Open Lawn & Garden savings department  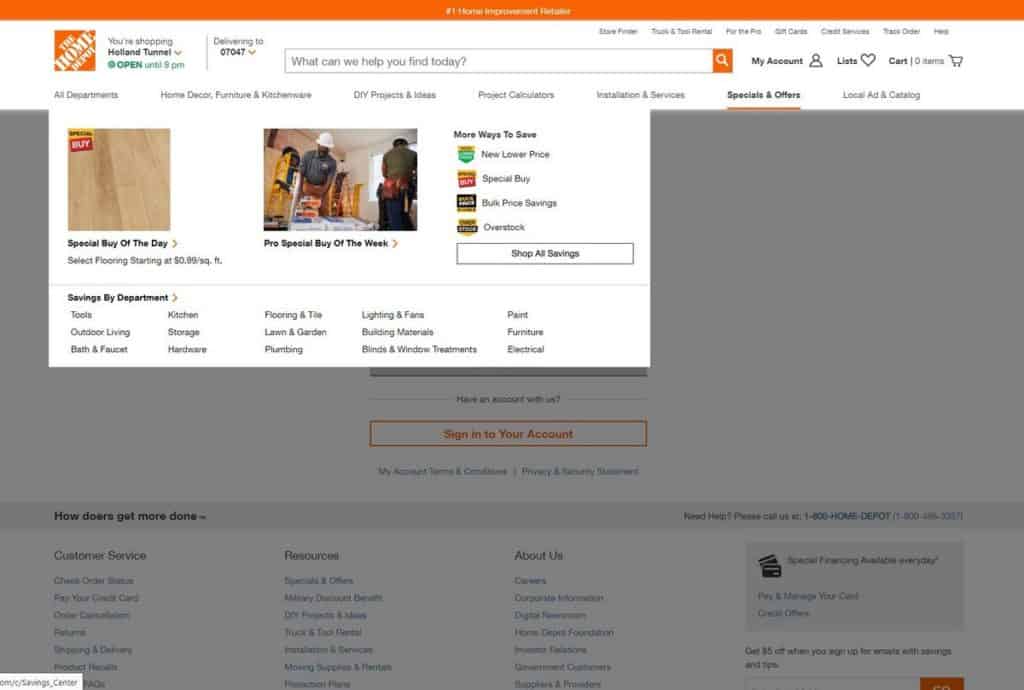point(296,332)
